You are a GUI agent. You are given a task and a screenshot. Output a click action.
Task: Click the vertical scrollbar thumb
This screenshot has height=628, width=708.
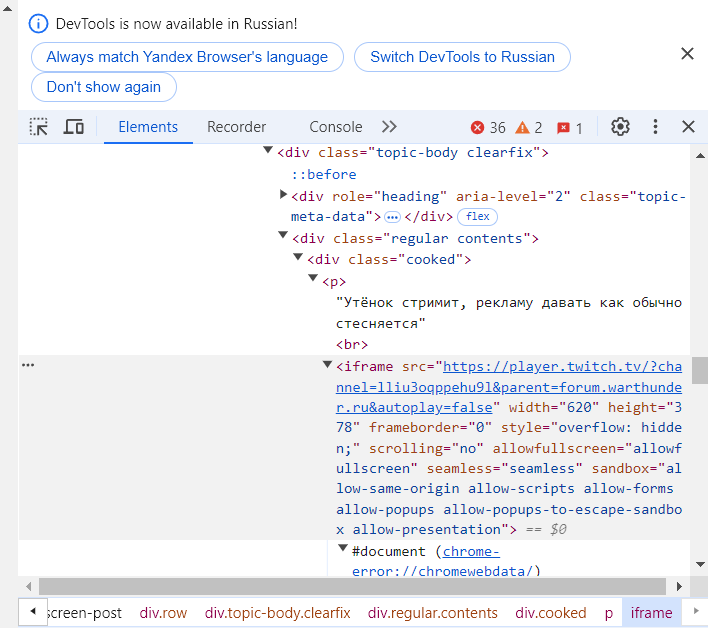[x=700, y=370]
